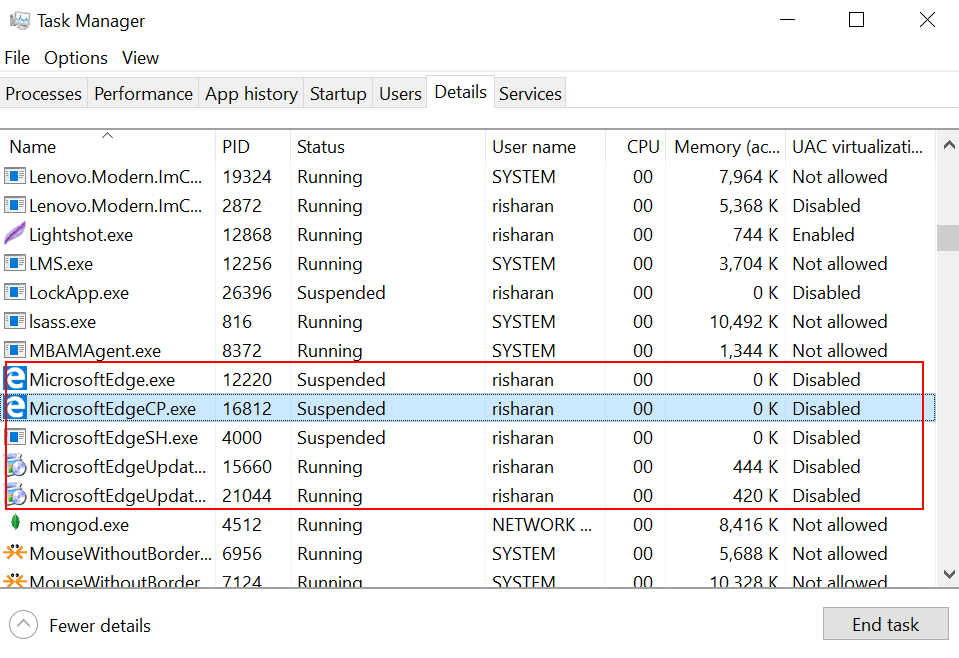
Task: Click the MBAMAgent.exe process icon
Action: point(15,350)
